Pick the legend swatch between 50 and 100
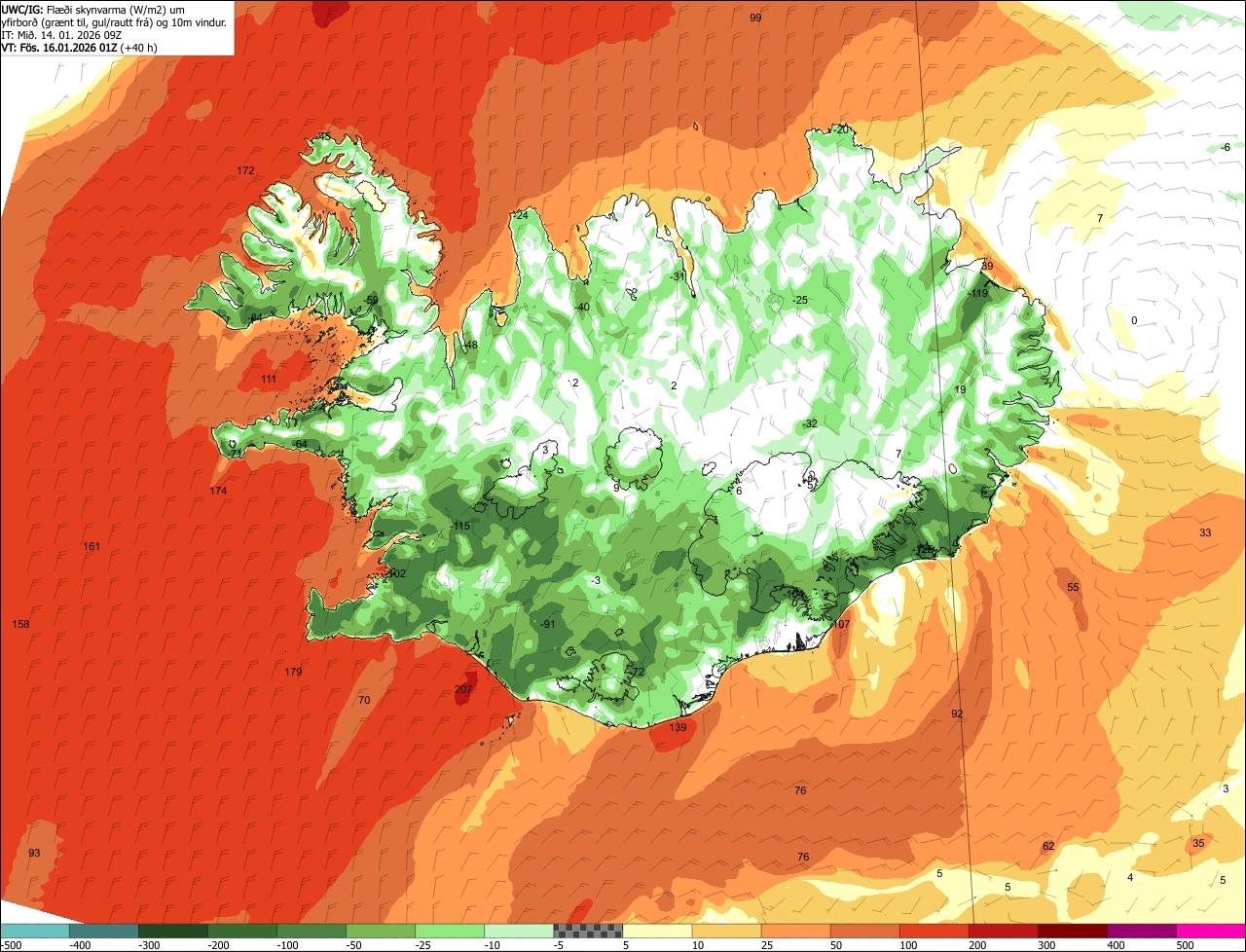 [x=864, y=931]
